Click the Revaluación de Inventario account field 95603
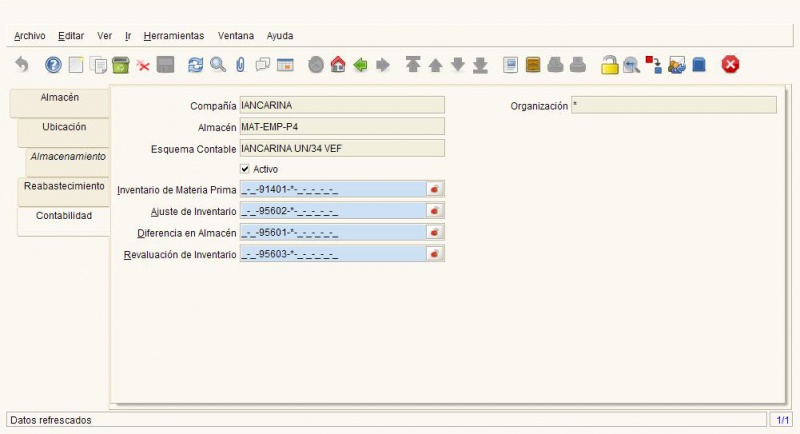800x434 pixels. [333, 254]
